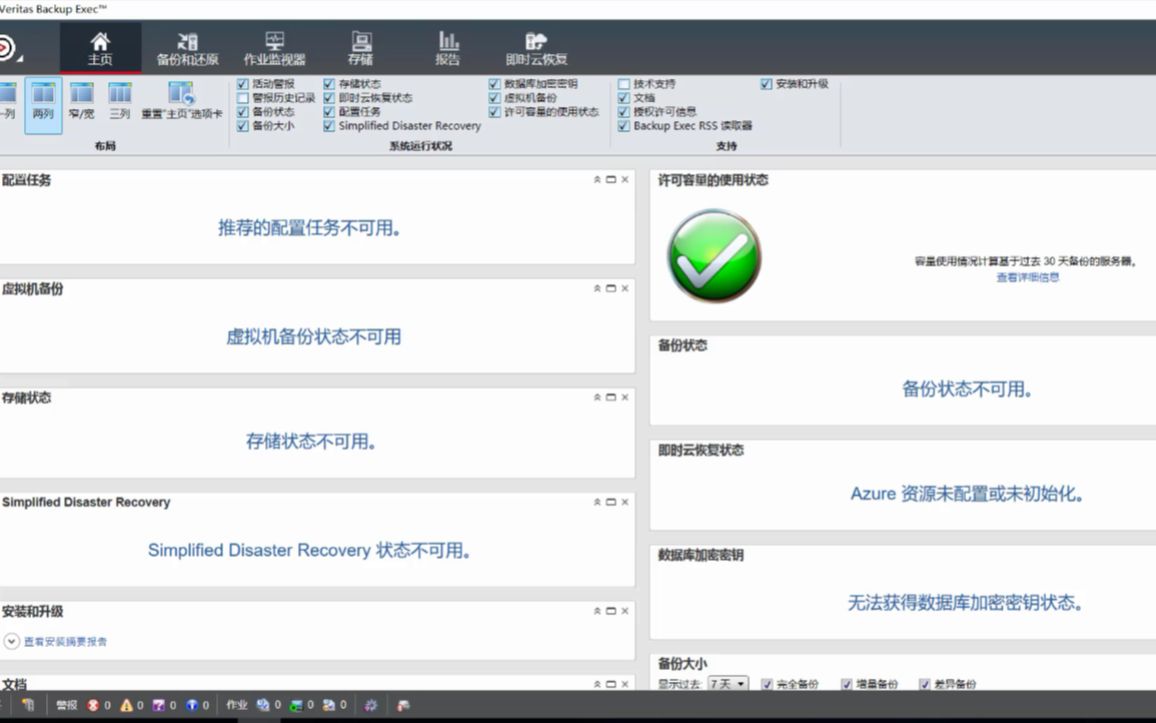Switch to the 即时云恢复 tab
This screenshot has height=723, width=1156.
click(536, 49)
